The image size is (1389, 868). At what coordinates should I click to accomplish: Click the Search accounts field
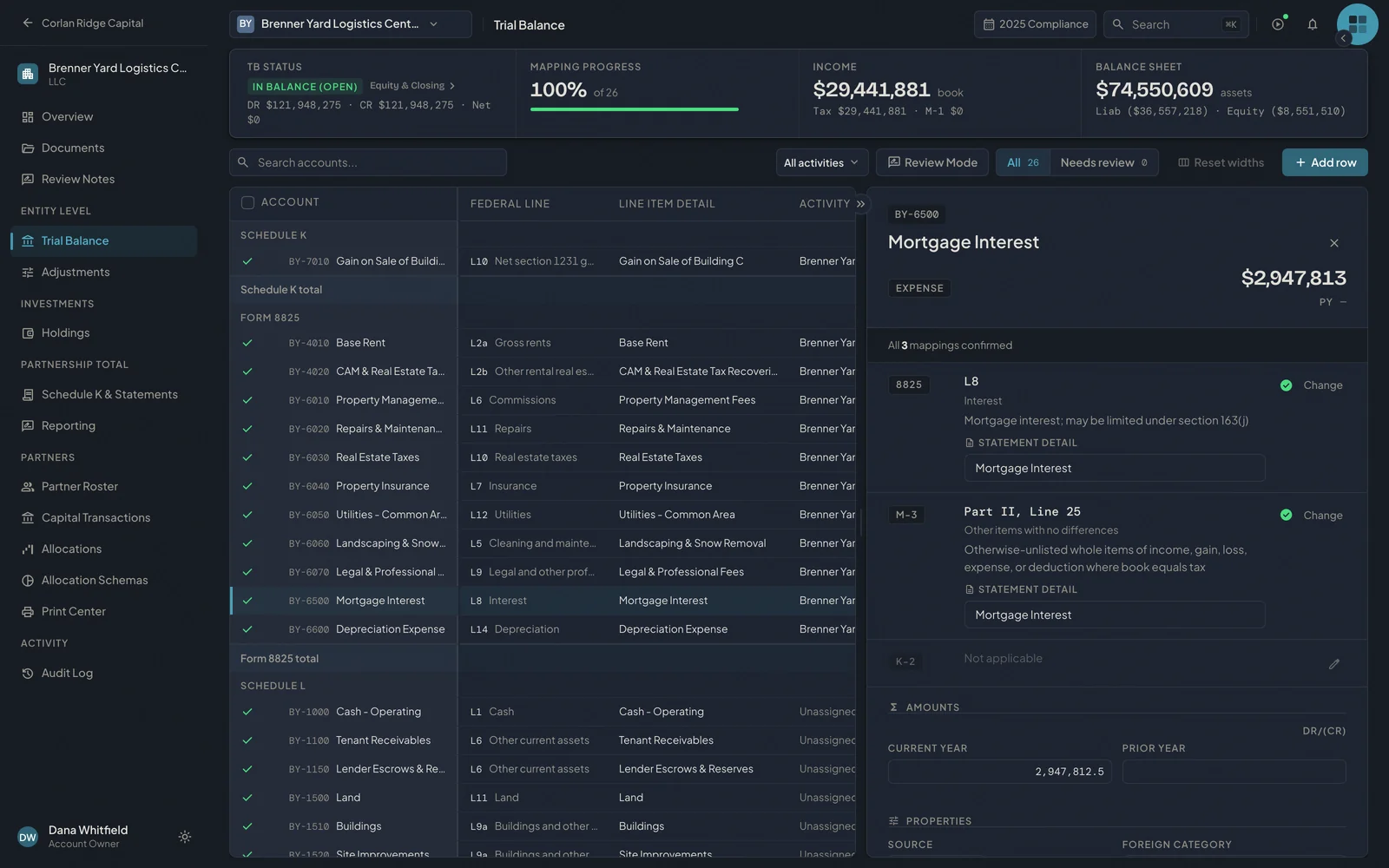[x=368, y=162]
